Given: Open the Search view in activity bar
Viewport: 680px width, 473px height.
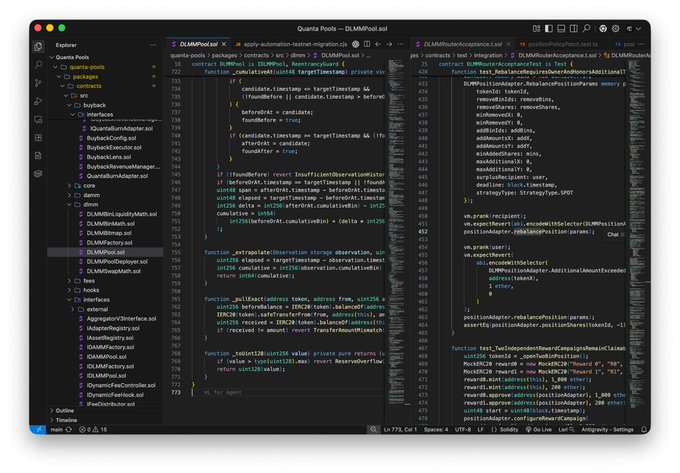Looking at the screenshot, I should coord(38,65).
